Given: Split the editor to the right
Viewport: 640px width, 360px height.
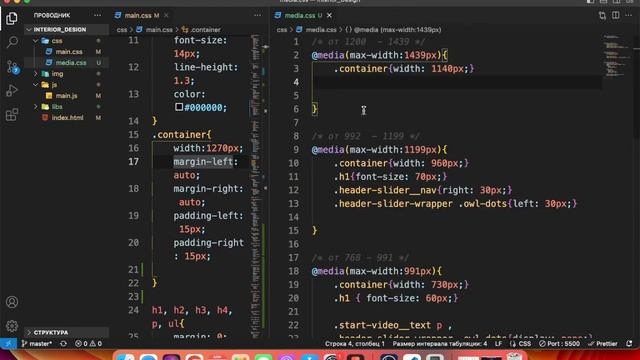Looking at the screenshot, I should click(x=616, y=16).
